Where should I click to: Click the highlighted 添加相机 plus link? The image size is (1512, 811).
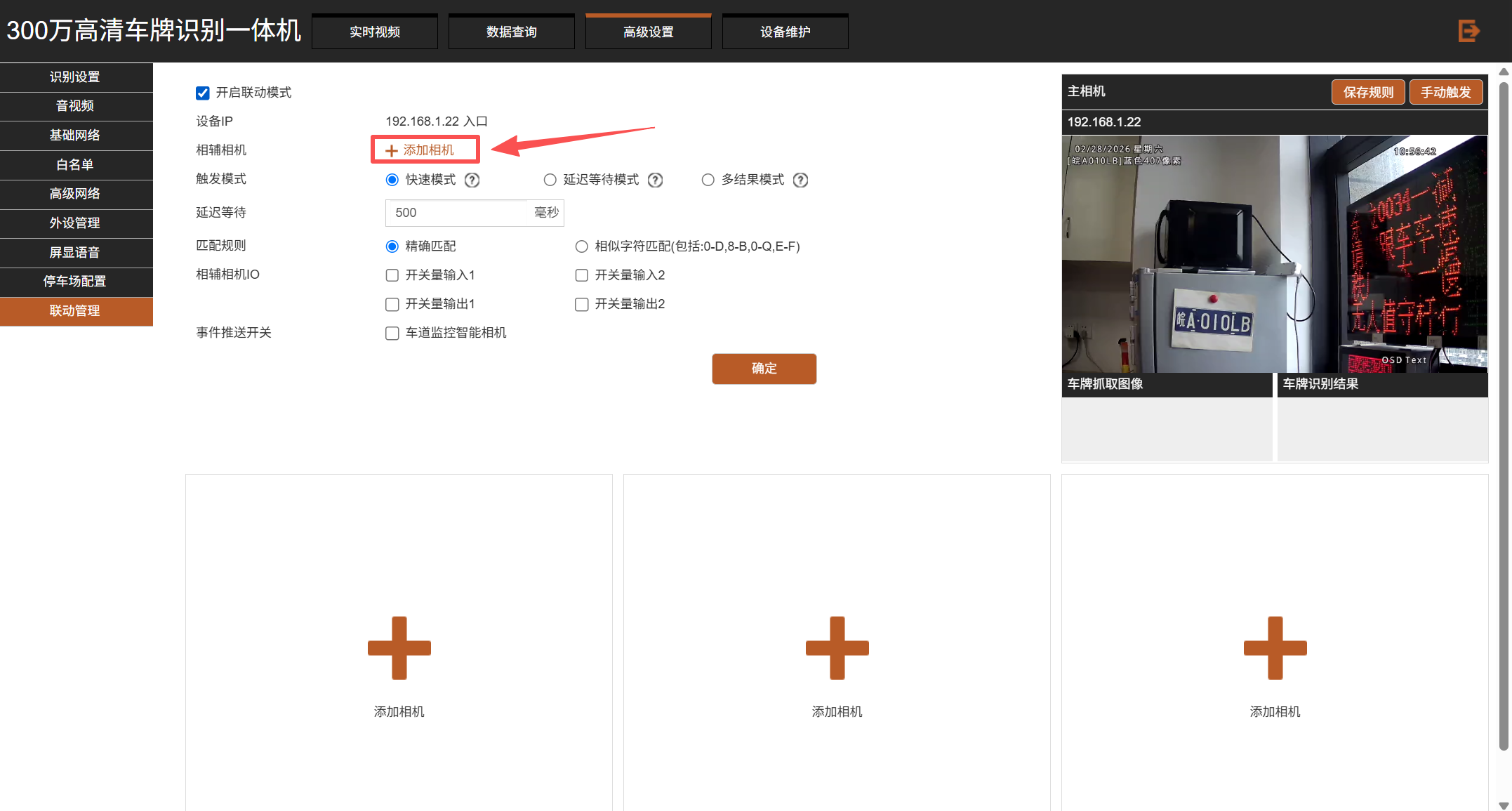point(421,150)
